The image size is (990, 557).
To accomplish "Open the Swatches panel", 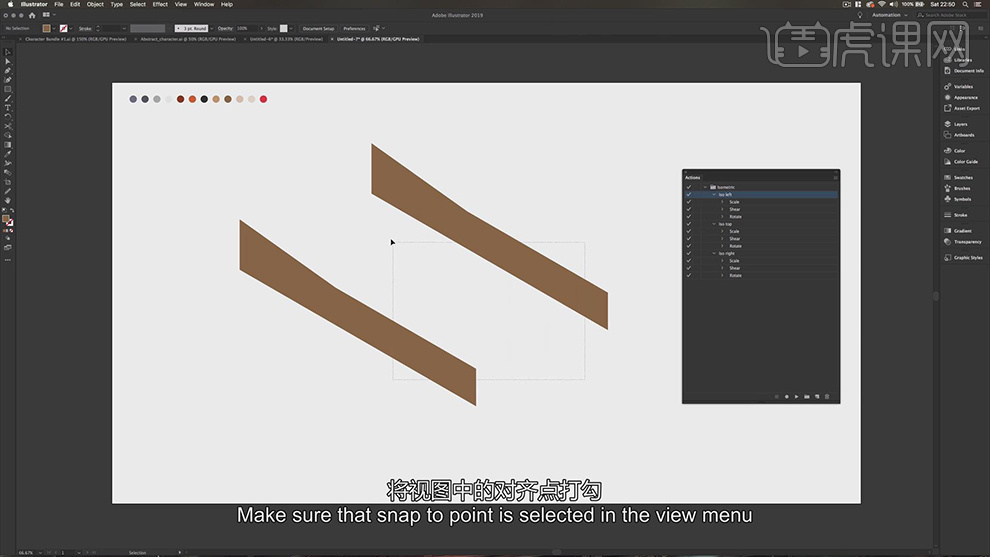I will [x=959, y=177].
